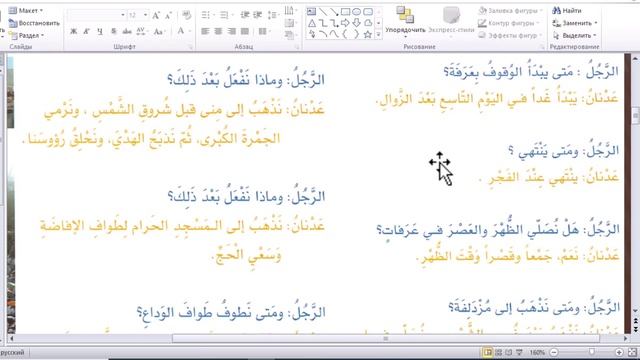This screenshot has height=360, width=640.
Task: Select the rounded rectangle shape
Action: [x=368, y=11]
